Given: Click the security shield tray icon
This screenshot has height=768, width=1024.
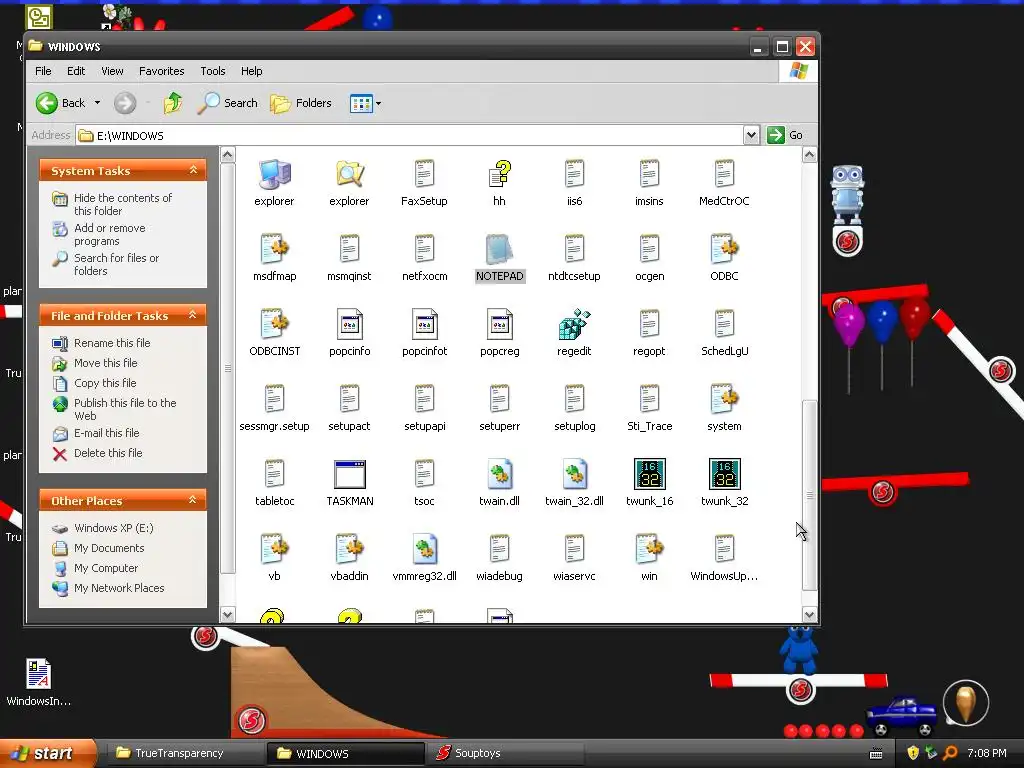Looking at the screenshot, I should [913, 753].
